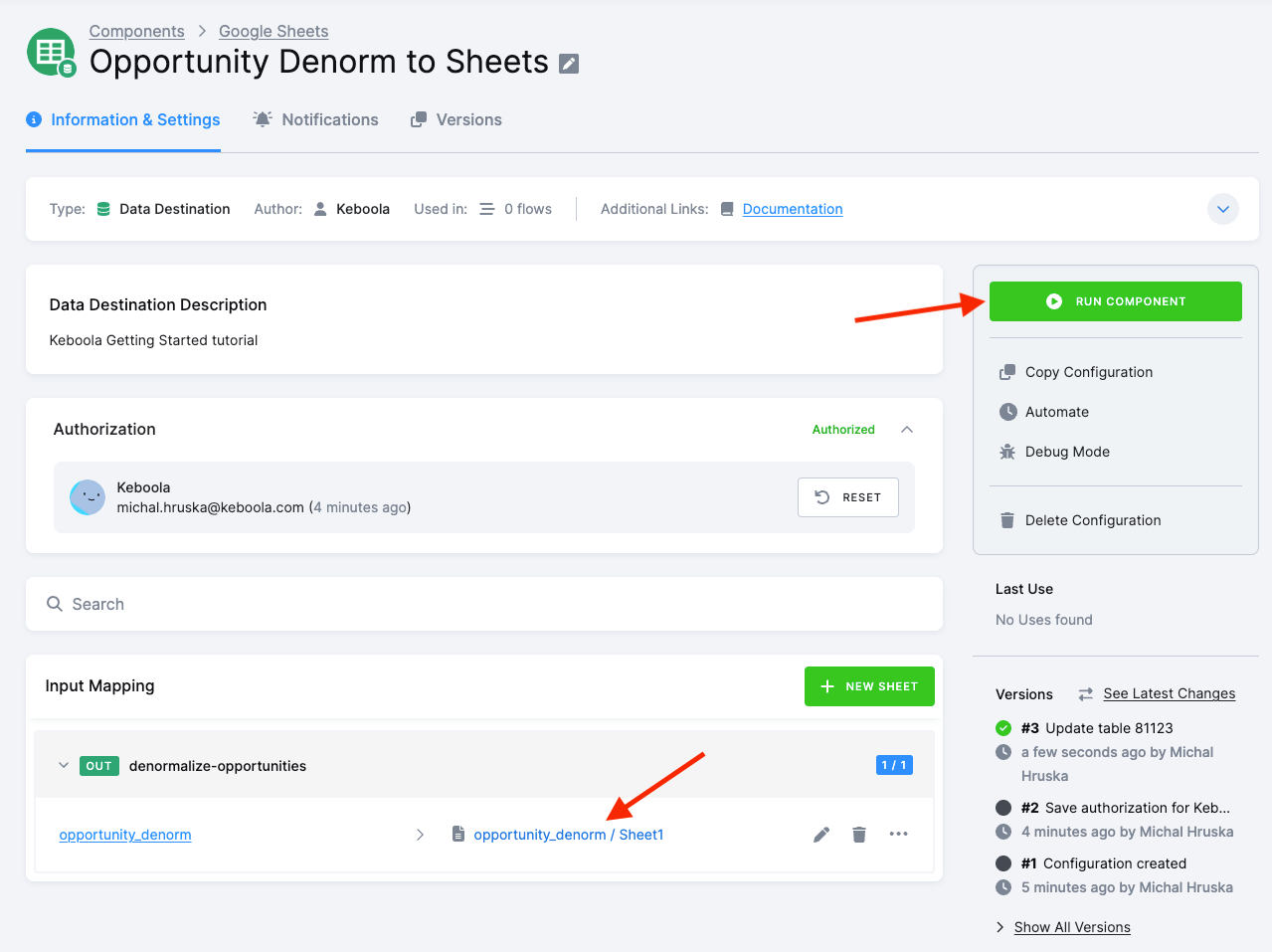Viewport: 1272px width, 952px height.
Task: Click version #3 Update table 81123
Action: tap(1097, 728)
